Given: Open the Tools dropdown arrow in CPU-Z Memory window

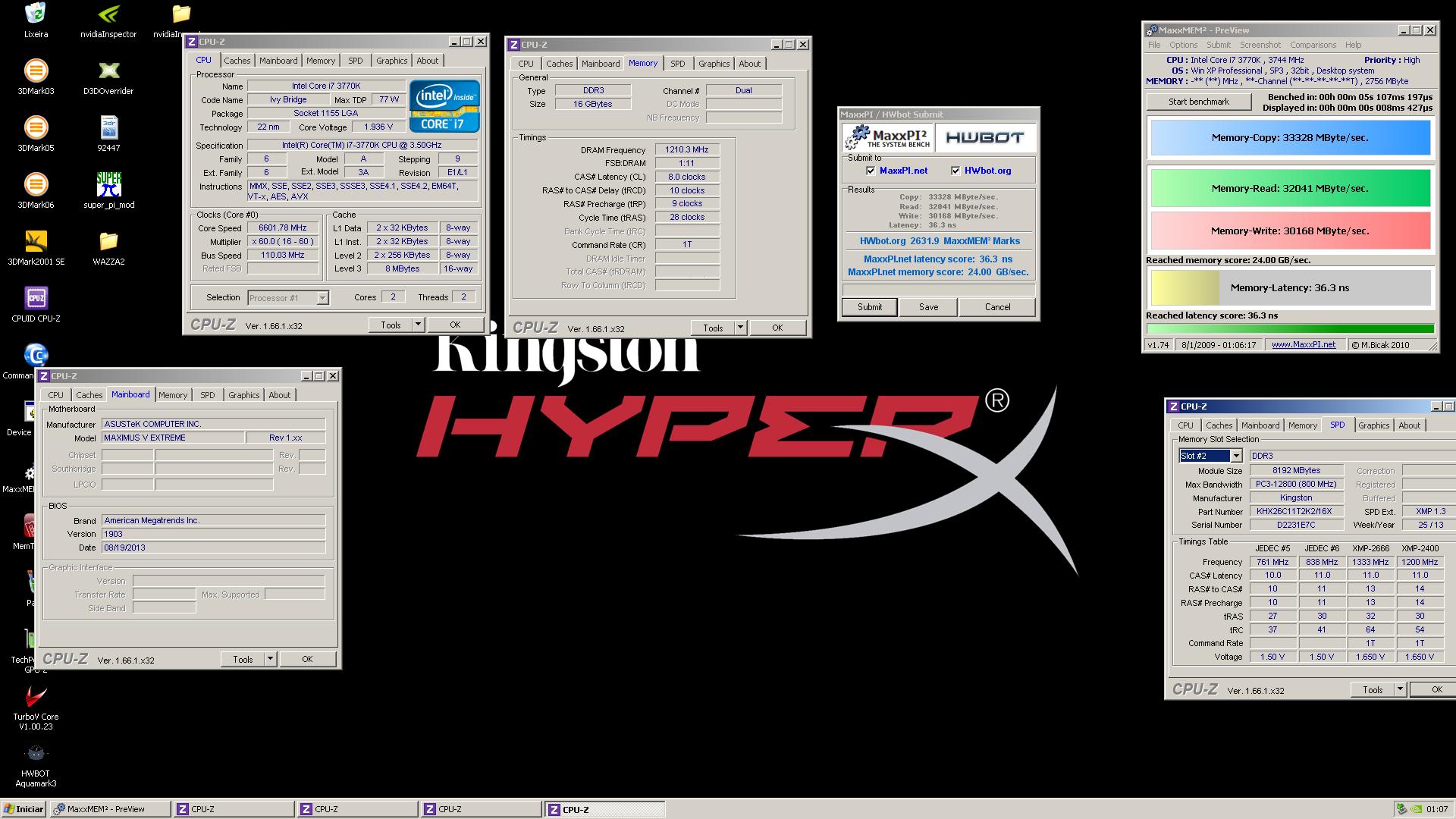Looking at the screenshot, I should point(740,328).
